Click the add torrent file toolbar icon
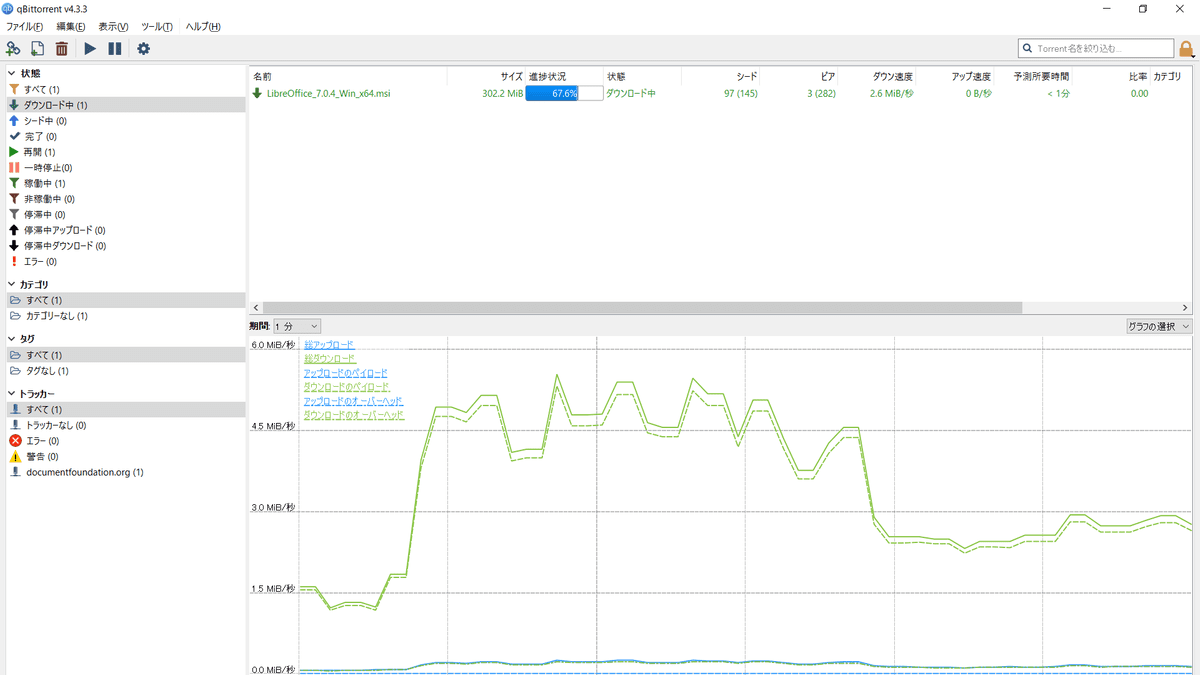This screenshot has height=675, width=1200. (x=37, y=48)
